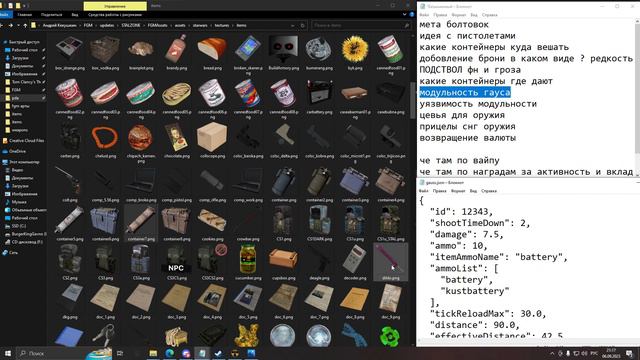Click the Explorer search field

click(360, 25)
